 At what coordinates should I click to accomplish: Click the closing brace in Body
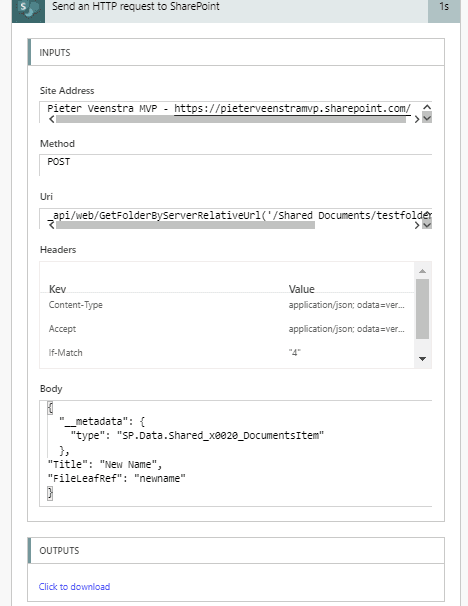pyautogui.click(x=50, y=493)
